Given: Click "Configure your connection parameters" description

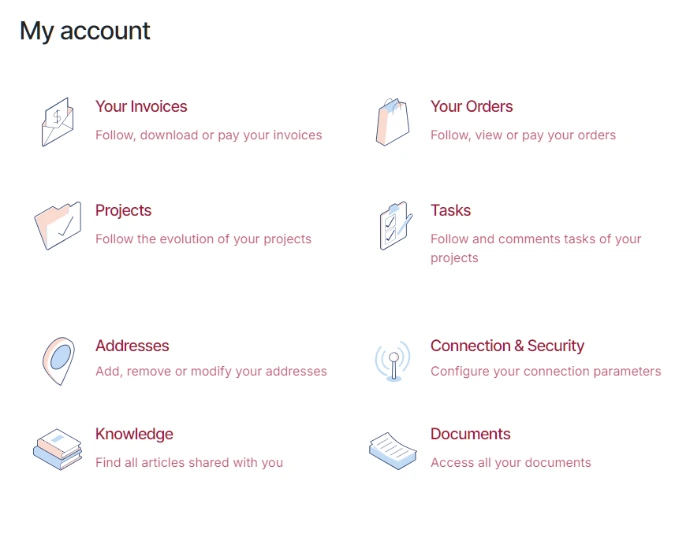Looking at the screenshot, I should click(545, 371).
